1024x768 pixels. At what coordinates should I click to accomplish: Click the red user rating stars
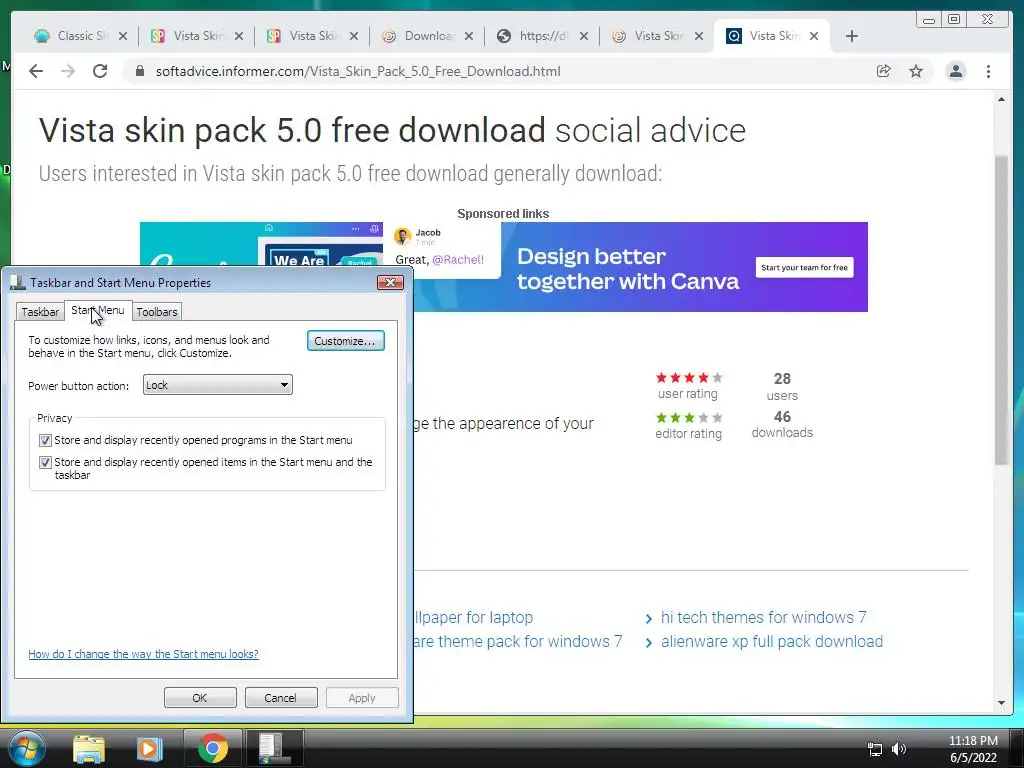coord(689,377)
